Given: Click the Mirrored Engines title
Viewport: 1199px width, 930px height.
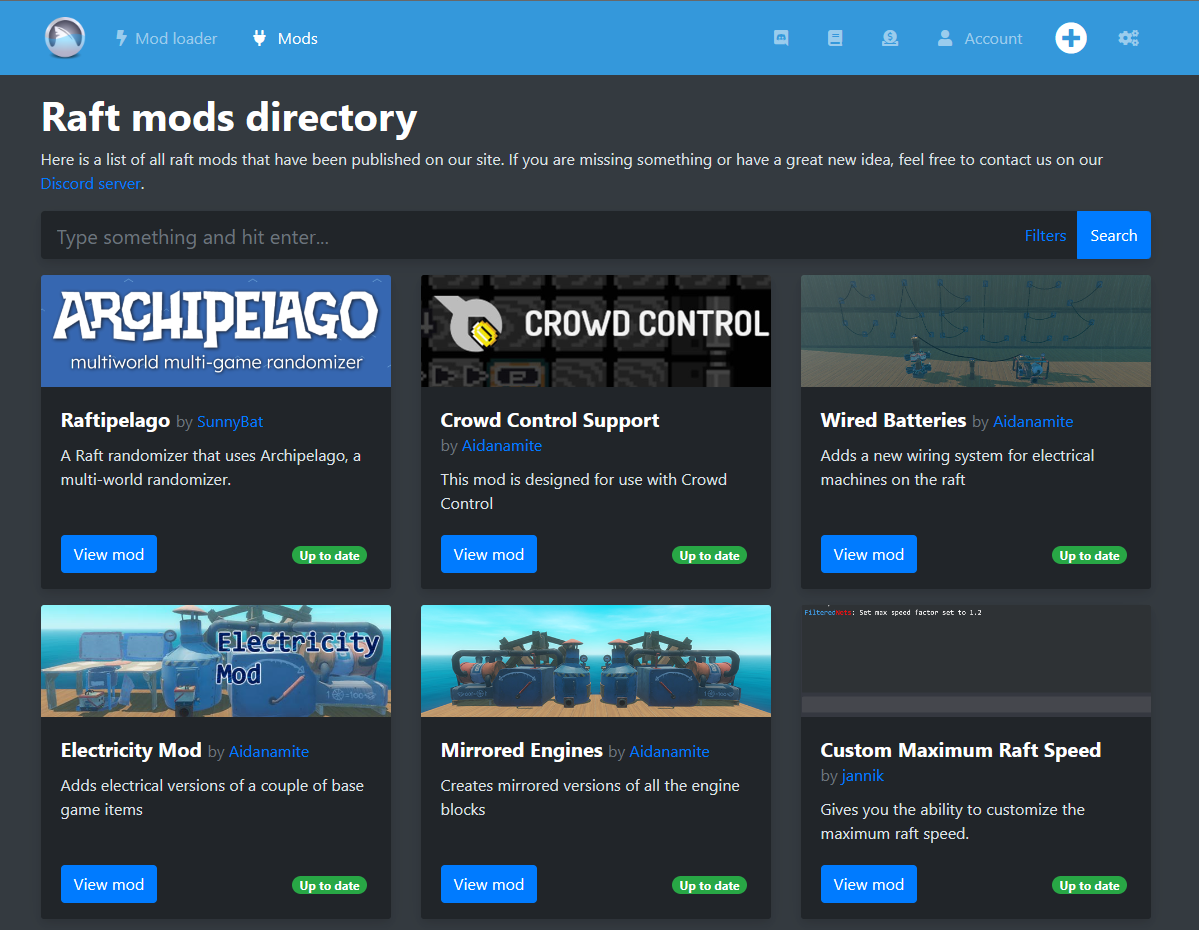Looking at the screenshot, I should [x=522, y=750].
